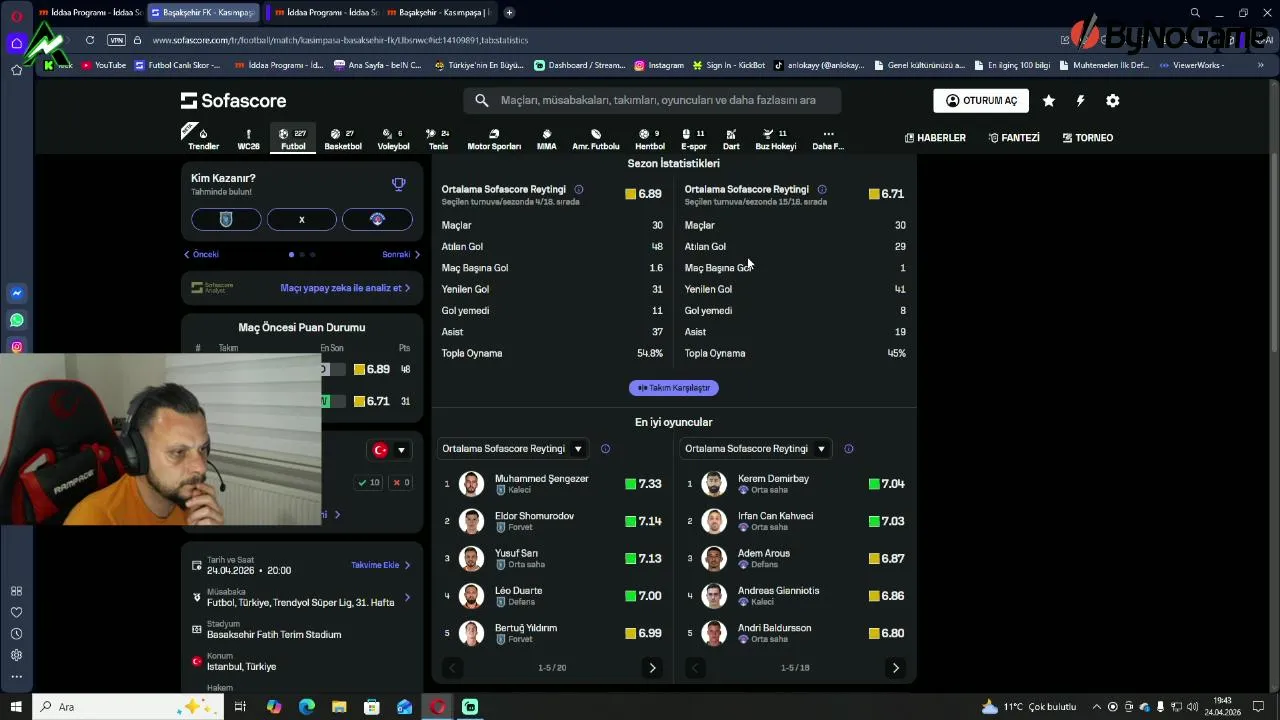Open info icon beside right Ortalama Sofascore Reytingi
The width and height of the screenshot is (1280, 720).
tap(822, 189)
